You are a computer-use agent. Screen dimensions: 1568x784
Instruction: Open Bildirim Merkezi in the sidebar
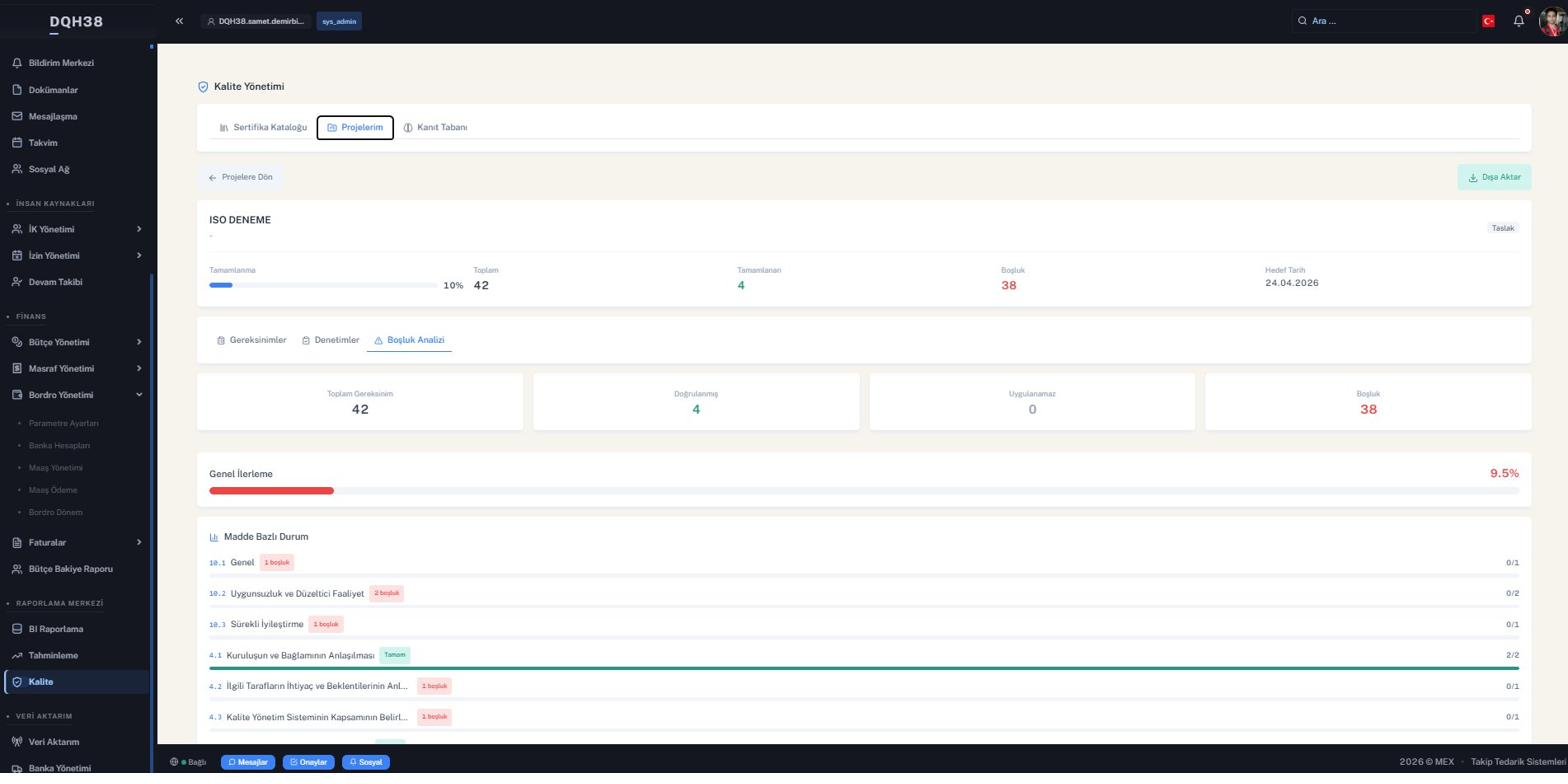click(x=61, y=63)
